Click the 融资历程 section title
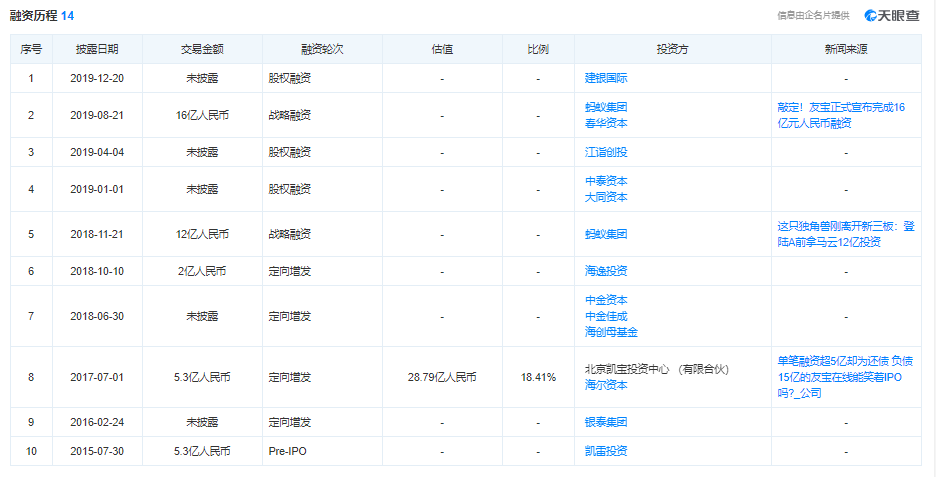This screenshot has height=477, width=936. (x=33, y=16)
